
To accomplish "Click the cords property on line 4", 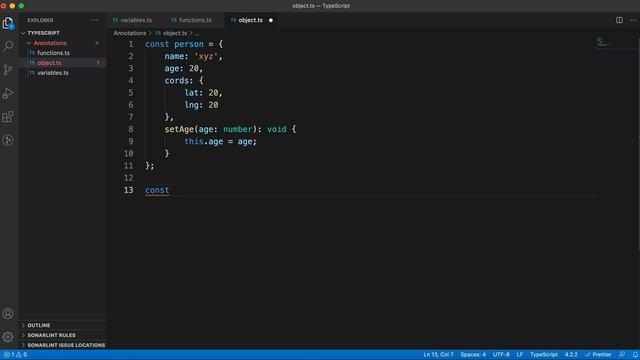I will [x=176, y=81].
